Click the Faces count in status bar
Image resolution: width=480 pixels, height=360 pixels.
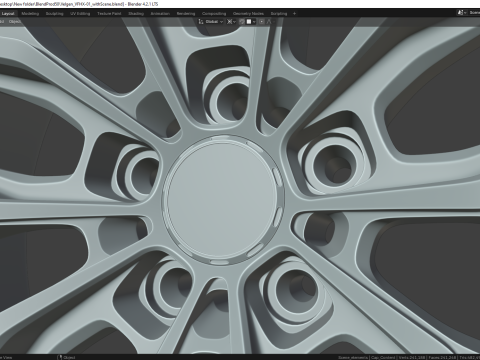pos(442,357)
